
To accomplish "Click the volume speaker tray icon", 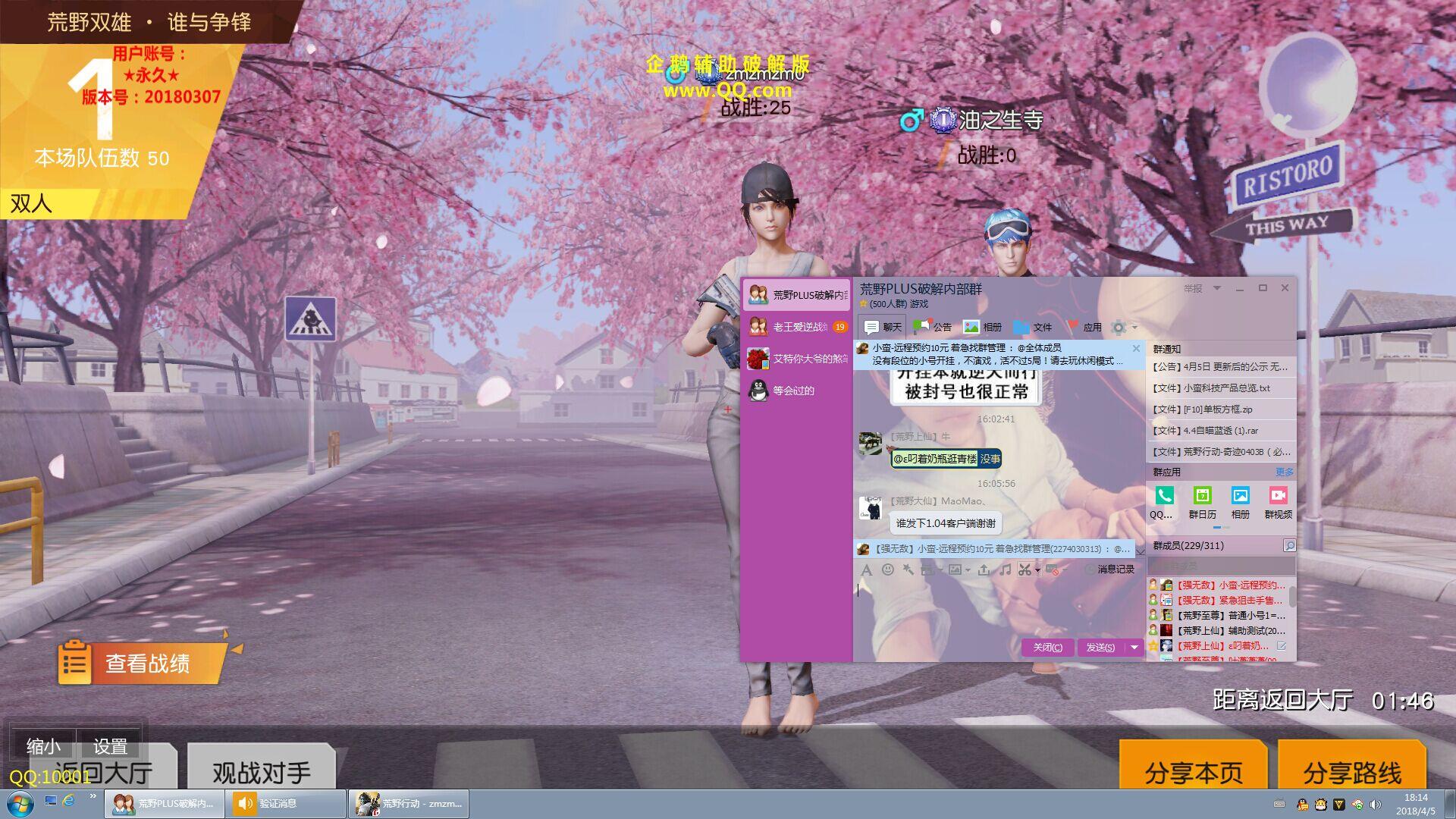I will tap(1376, 804).
